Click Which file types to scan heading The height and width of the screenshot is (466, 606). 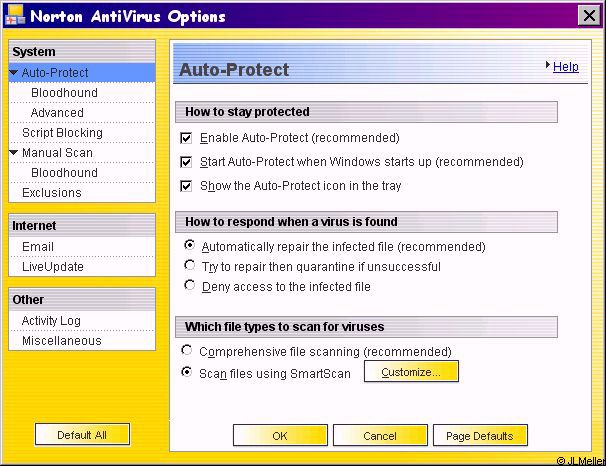point(366,327)
